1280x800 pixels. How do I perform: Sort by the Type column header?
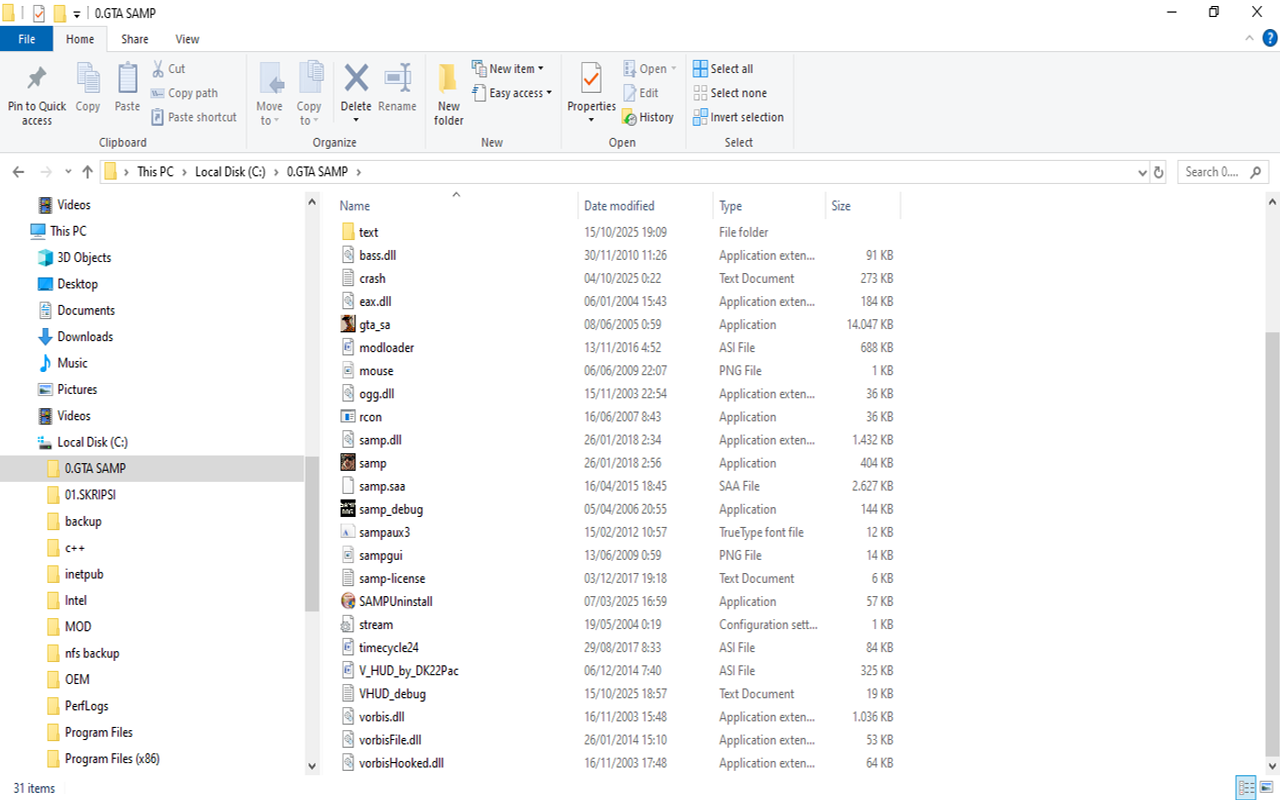click(x=769, y=206)
